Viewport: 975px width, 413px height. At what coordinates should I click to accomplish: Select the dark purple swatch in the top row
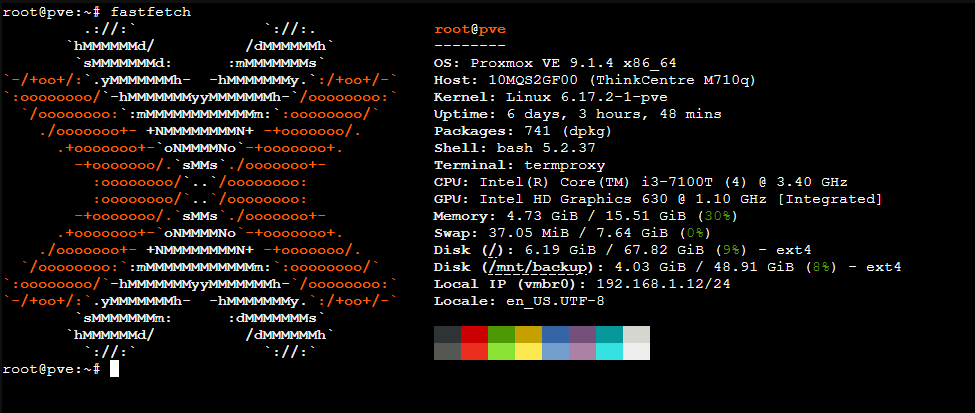[582, 334]
